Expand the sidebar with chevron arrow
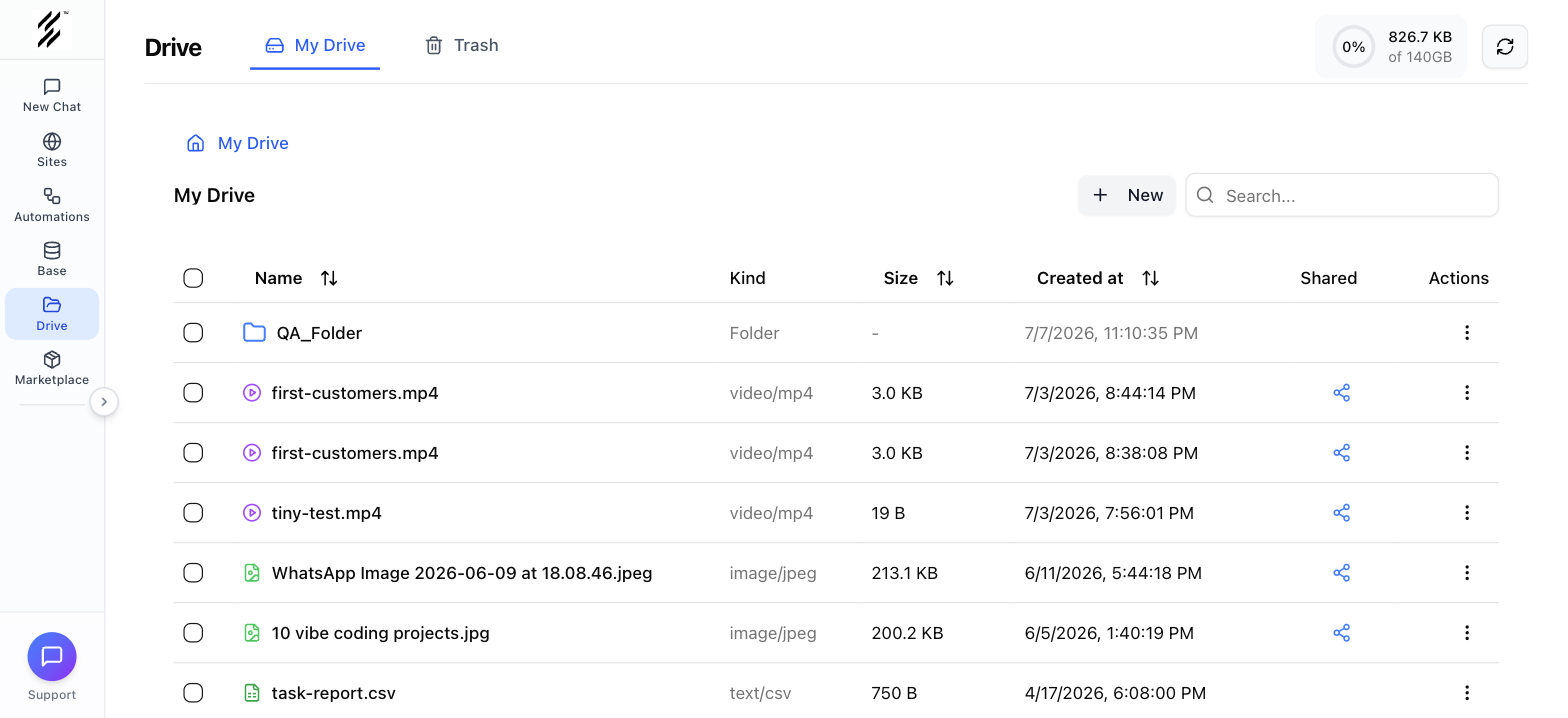Image resolution: width=1568 pixels, height=718 pixels. pyautogui.click(x=104, y=402)
